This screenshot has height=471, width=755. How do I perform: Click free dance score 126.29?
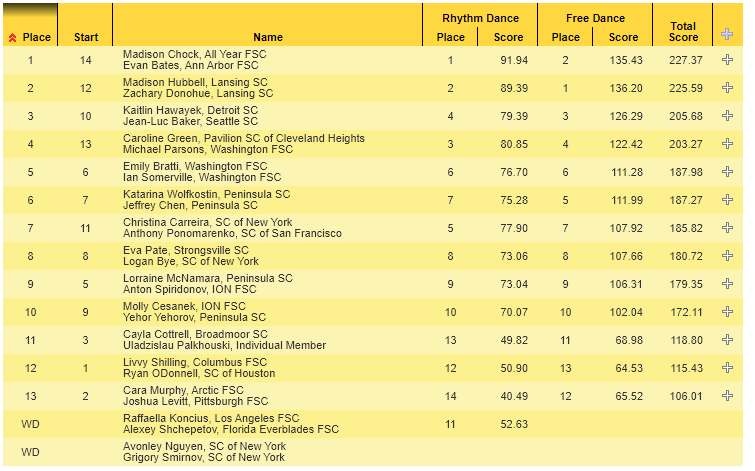tap(625, 116)
